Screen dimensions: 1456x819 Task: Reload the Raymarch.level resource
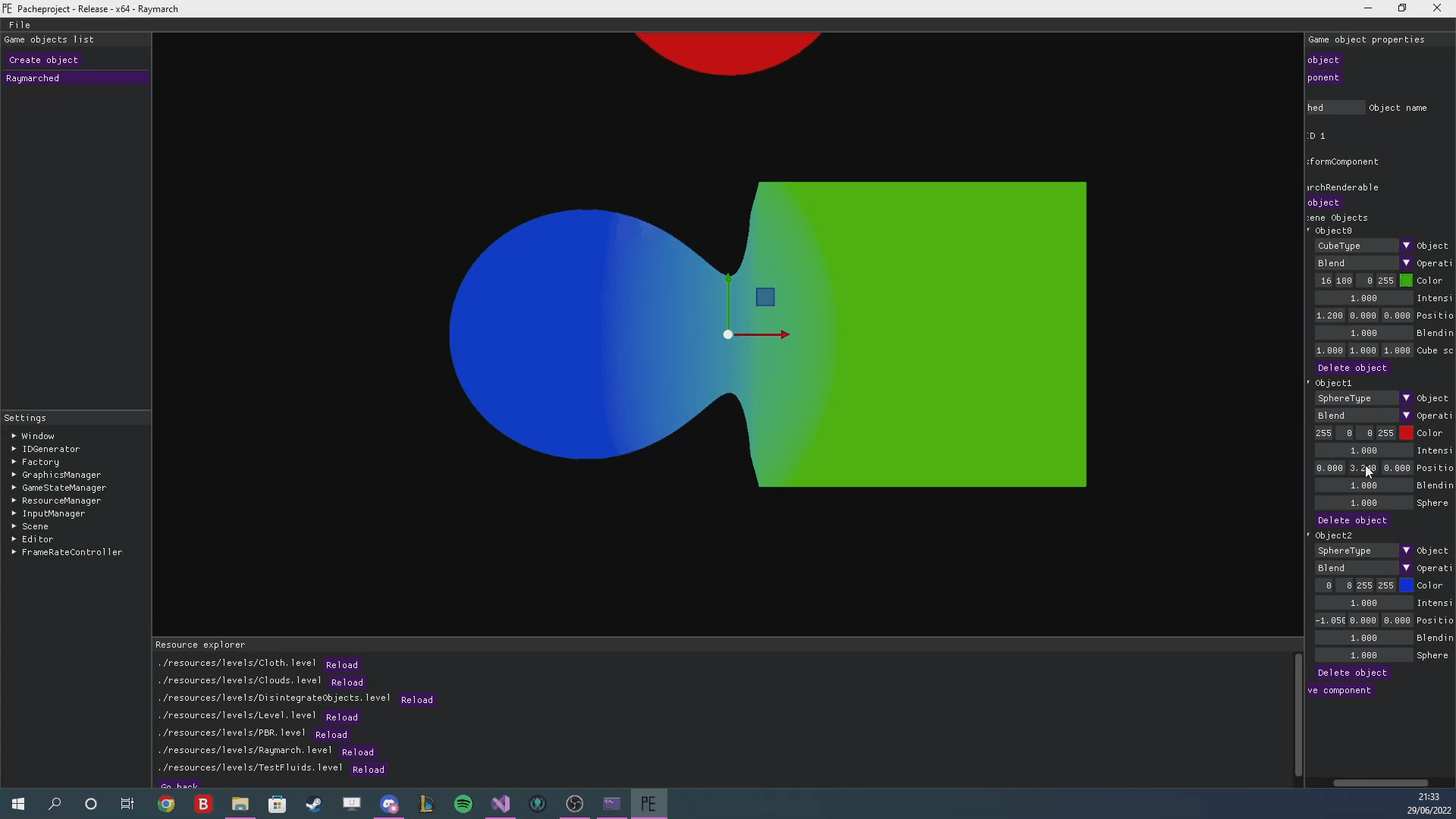point(358,752)
